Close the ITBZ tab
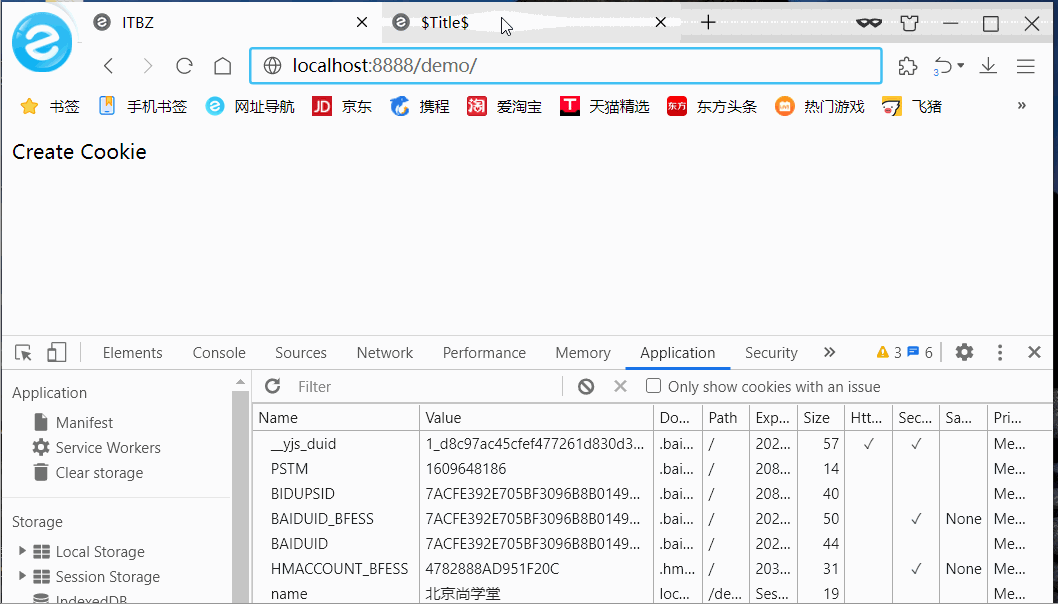 click(362, 22)
